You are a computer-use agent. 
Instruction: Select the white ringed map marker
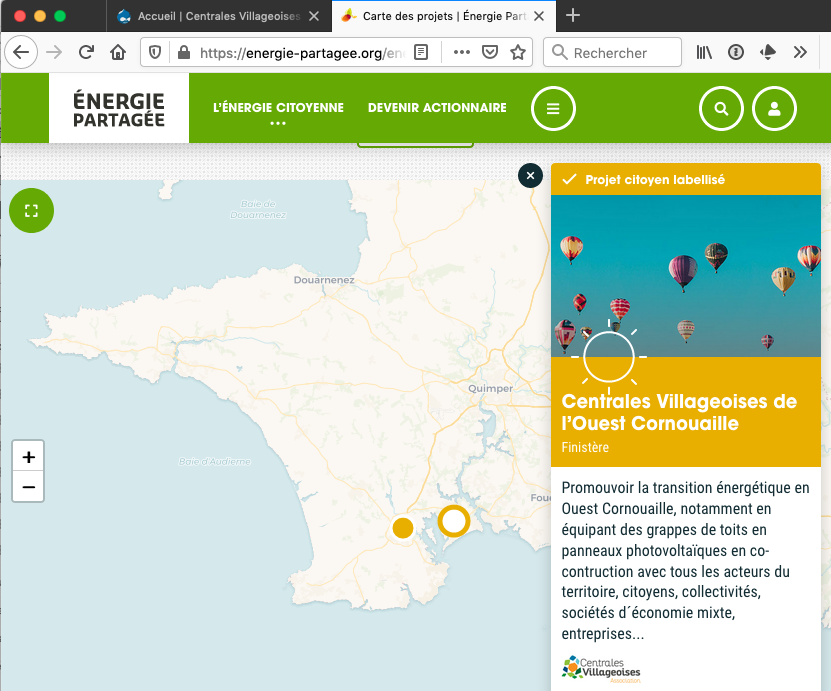click(454, 521)
